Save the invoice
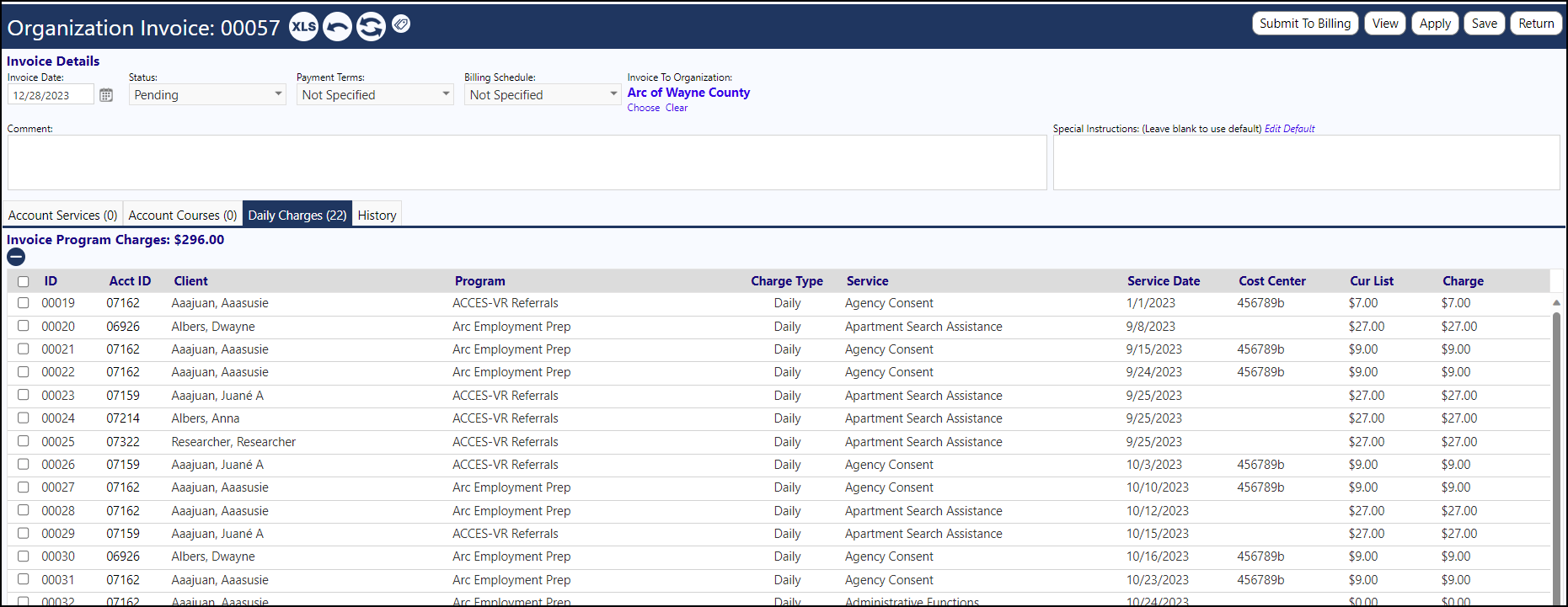 [x=1485, y=24]
